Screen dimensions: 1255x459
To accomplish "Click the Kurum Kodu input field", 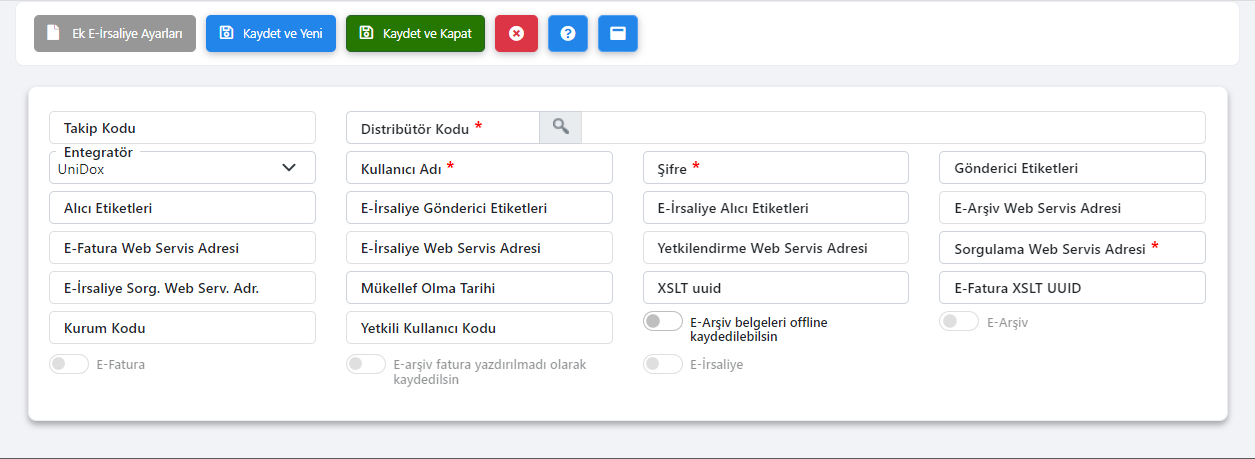I will pos(181,328).
